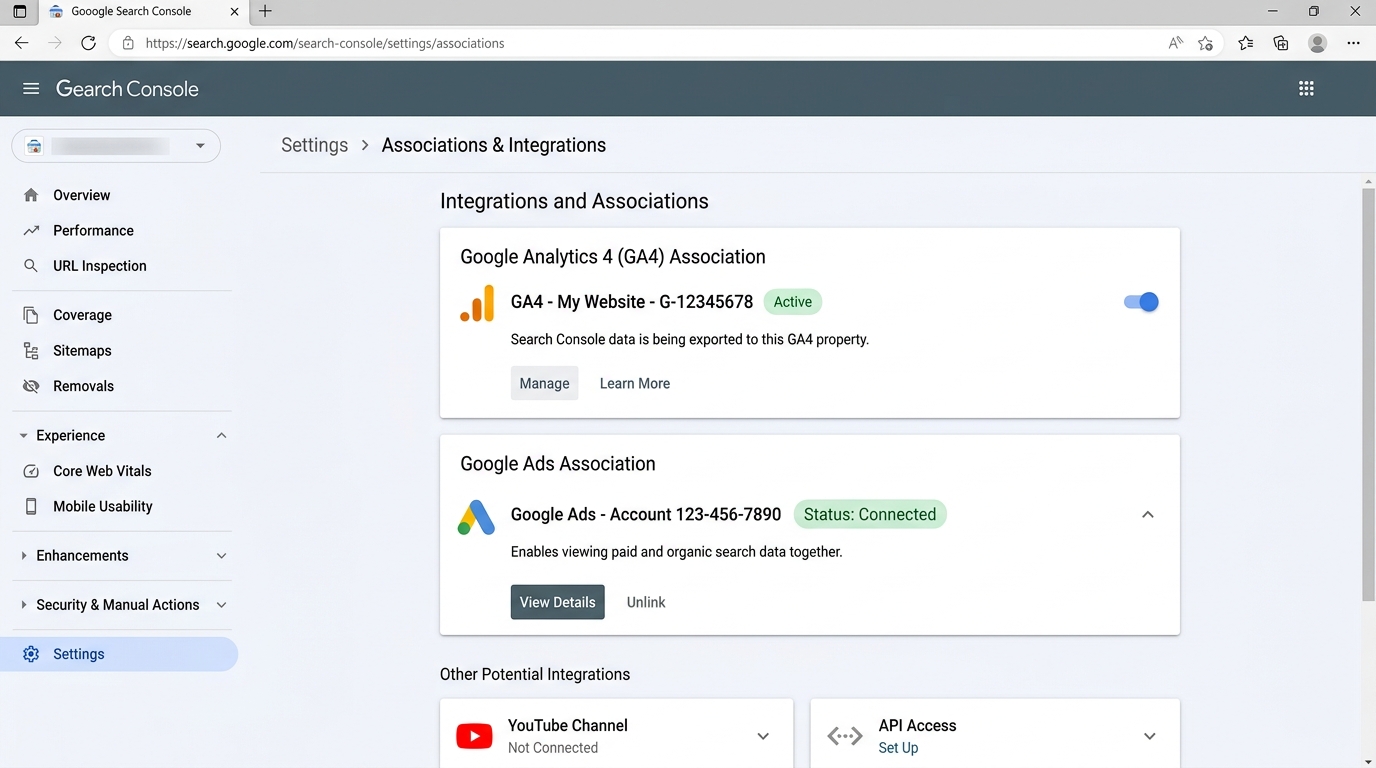
Task: Click the Search Console header logo text
Action: pyautogui.click(x=127, y=89)
